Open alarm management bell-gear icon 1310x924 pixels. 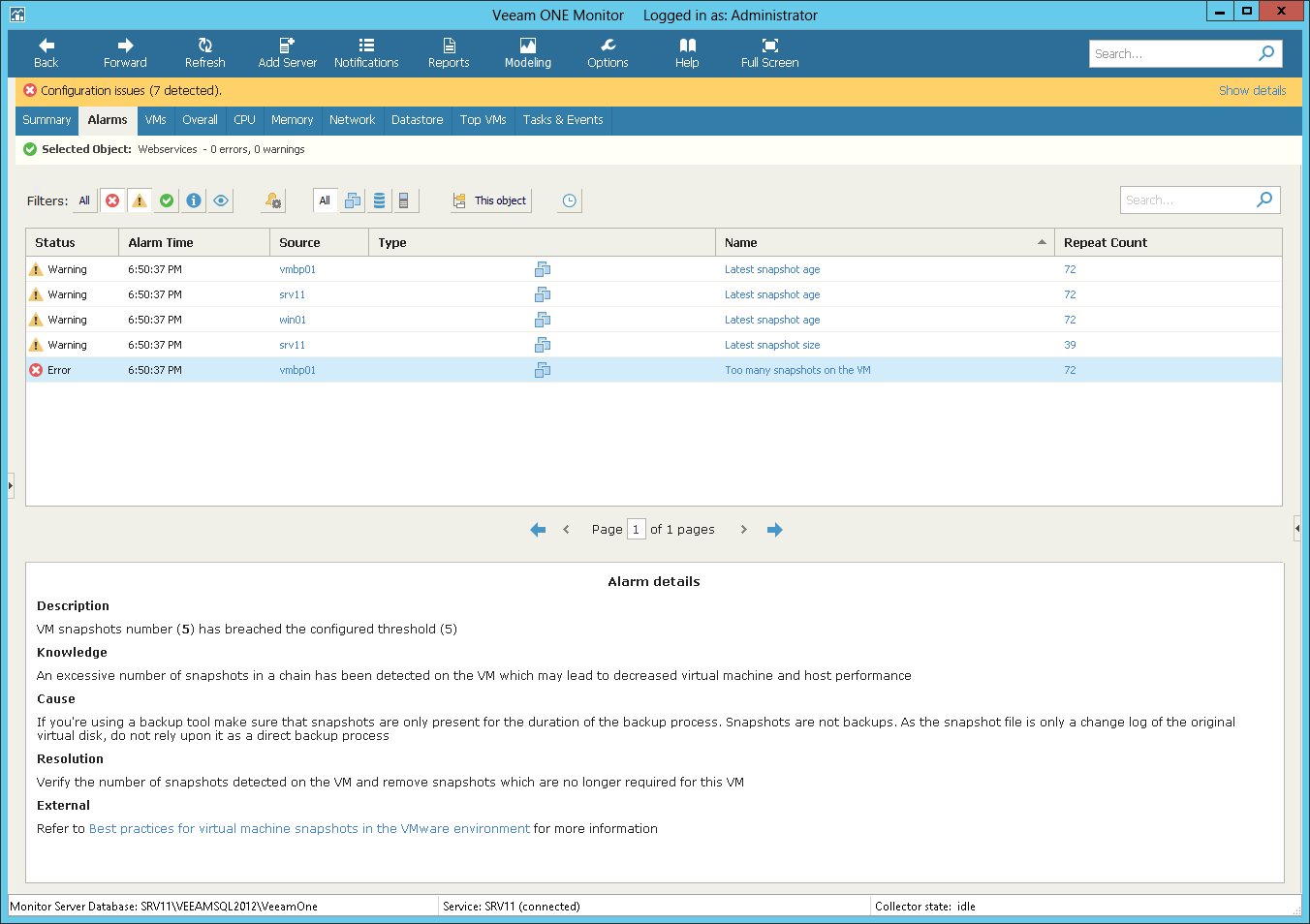pos(273,200)
